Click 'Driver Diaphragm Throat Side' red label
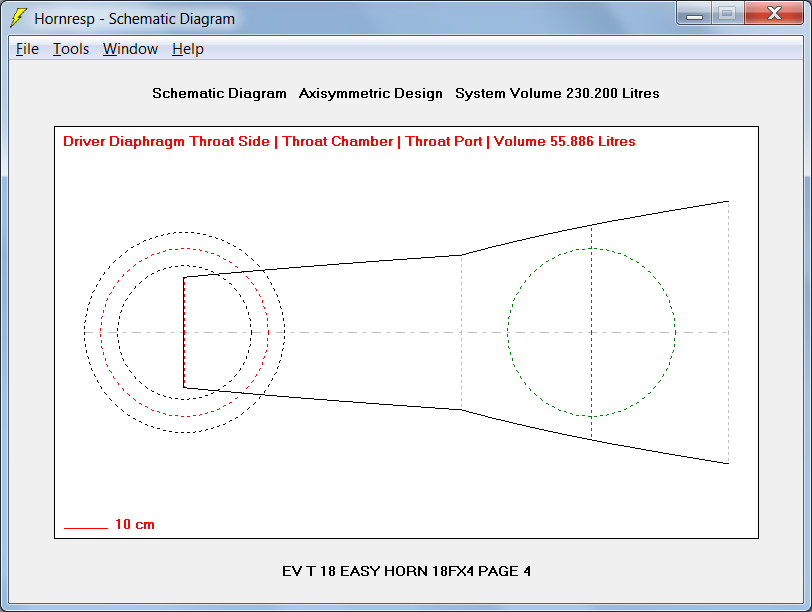Screen dimensions: 812x612 [x=166, y=141]
